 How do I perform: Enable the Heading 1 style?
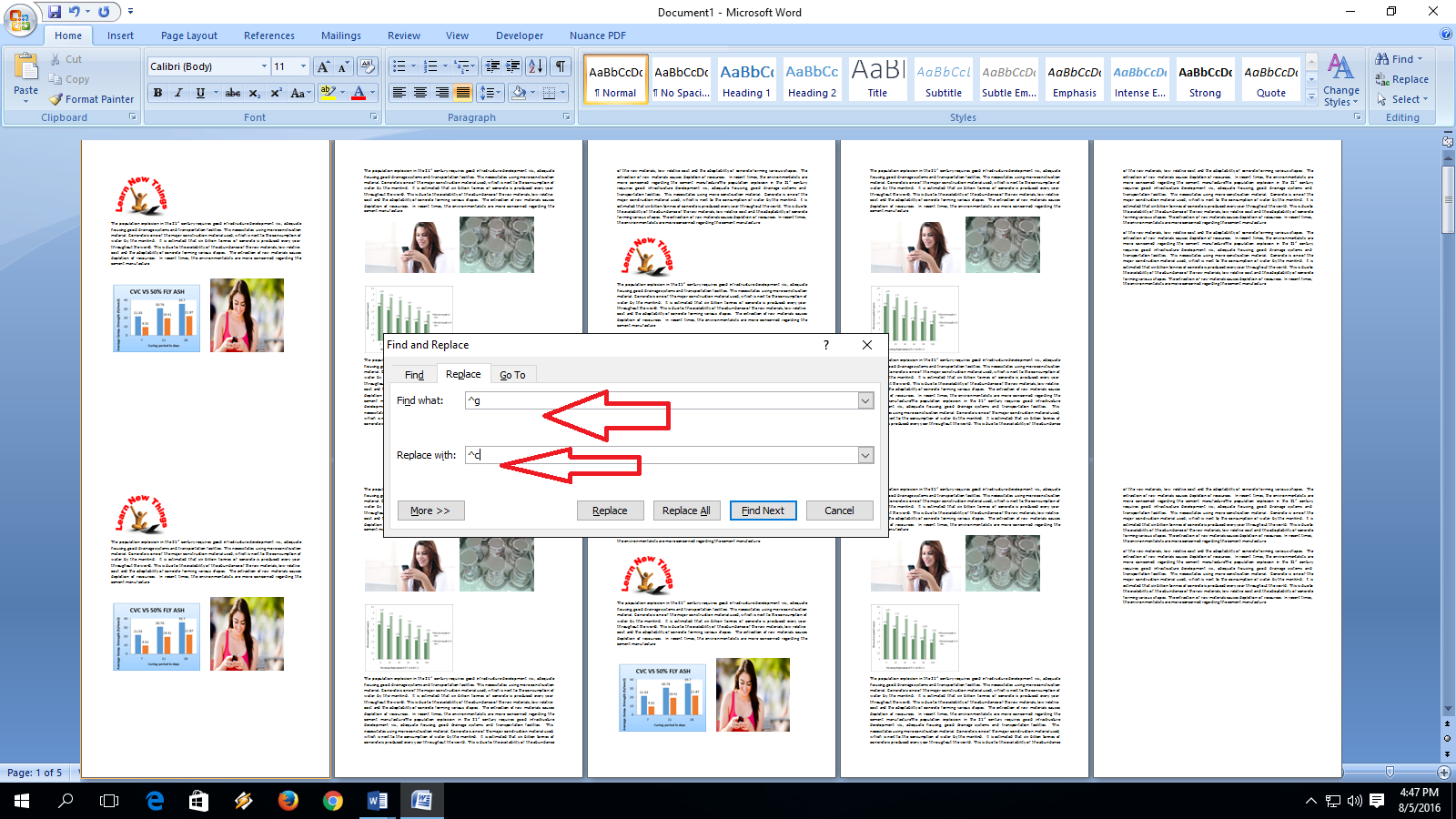(x=746, y=79)
